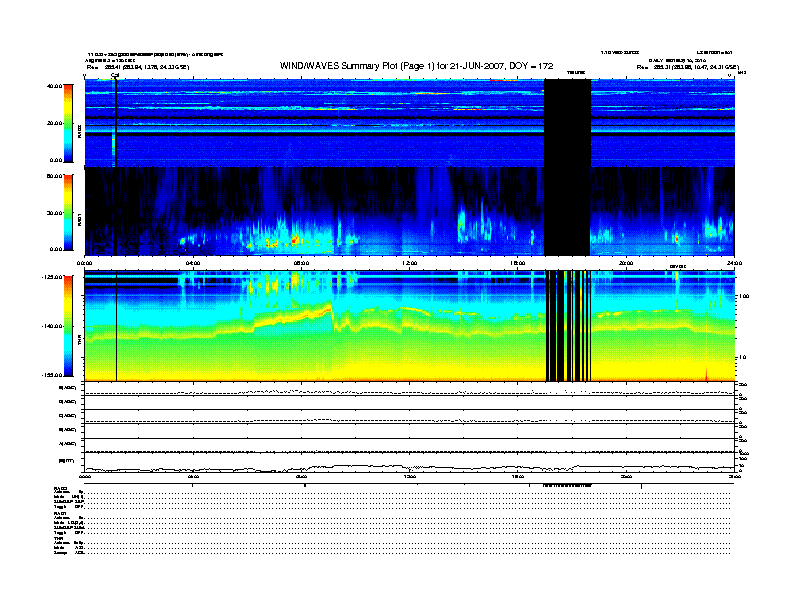Click the vertical black Cal line in TNR panel
This screenshot has width=792, height=612.
[117, 326]
